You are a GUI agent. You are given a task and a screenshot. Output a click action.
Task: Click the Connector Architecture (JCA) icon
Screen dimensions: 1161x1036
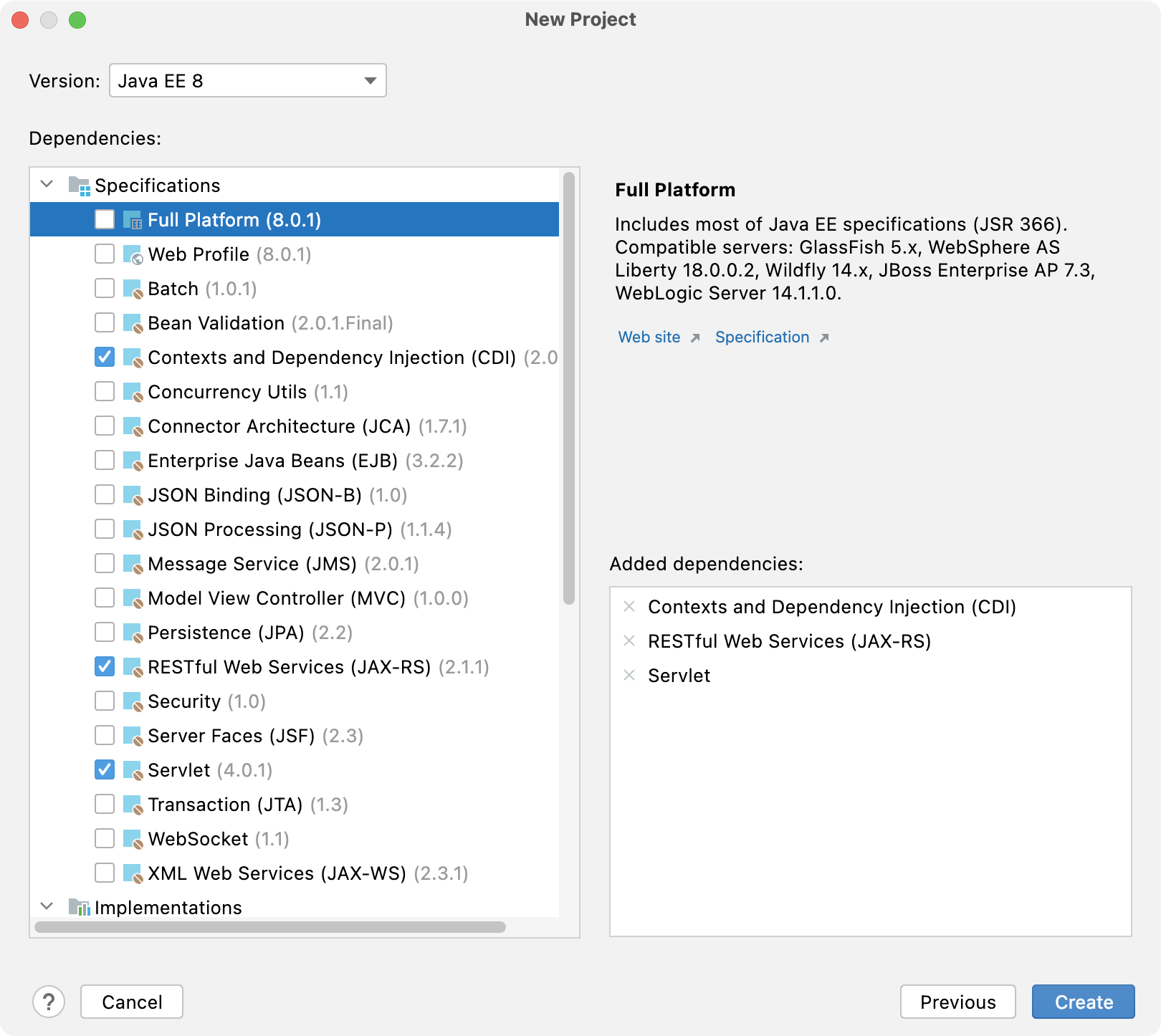click(x=133, y=426)
